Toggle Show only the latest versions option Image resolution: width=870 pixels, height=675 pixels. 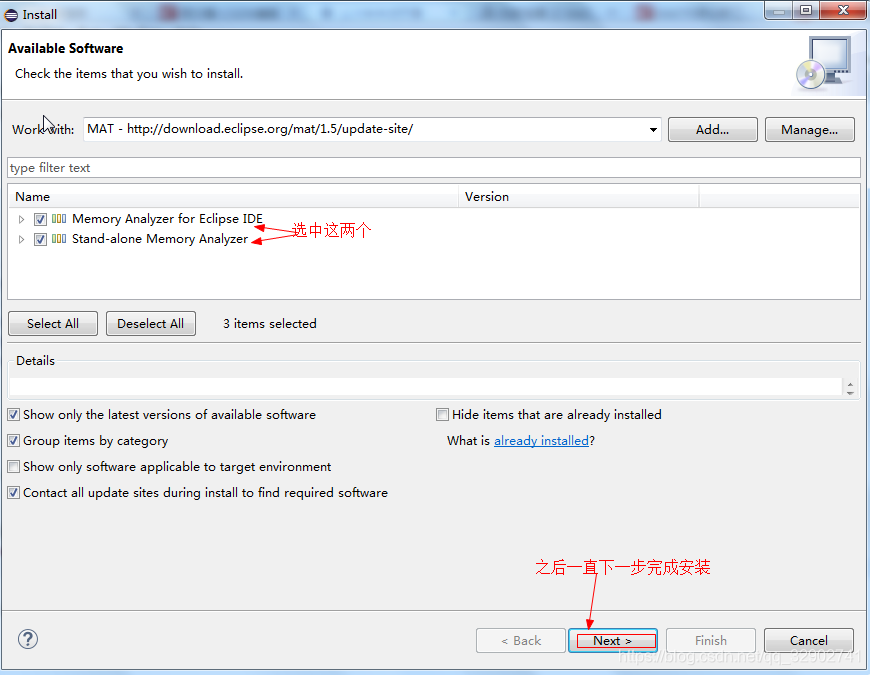[x=14, y=414]
